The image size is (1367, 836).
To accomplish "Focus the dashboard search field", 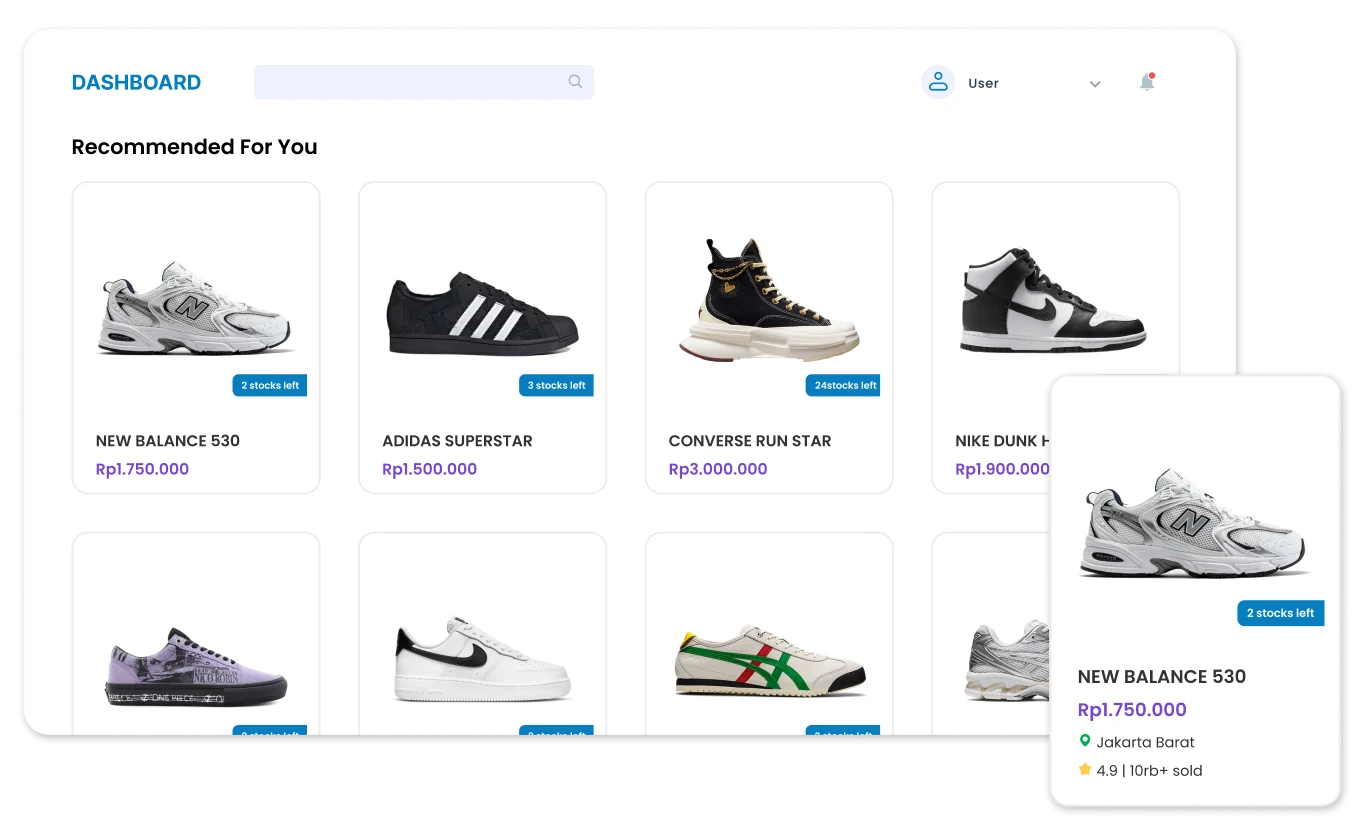I will [x=424, y=82].
